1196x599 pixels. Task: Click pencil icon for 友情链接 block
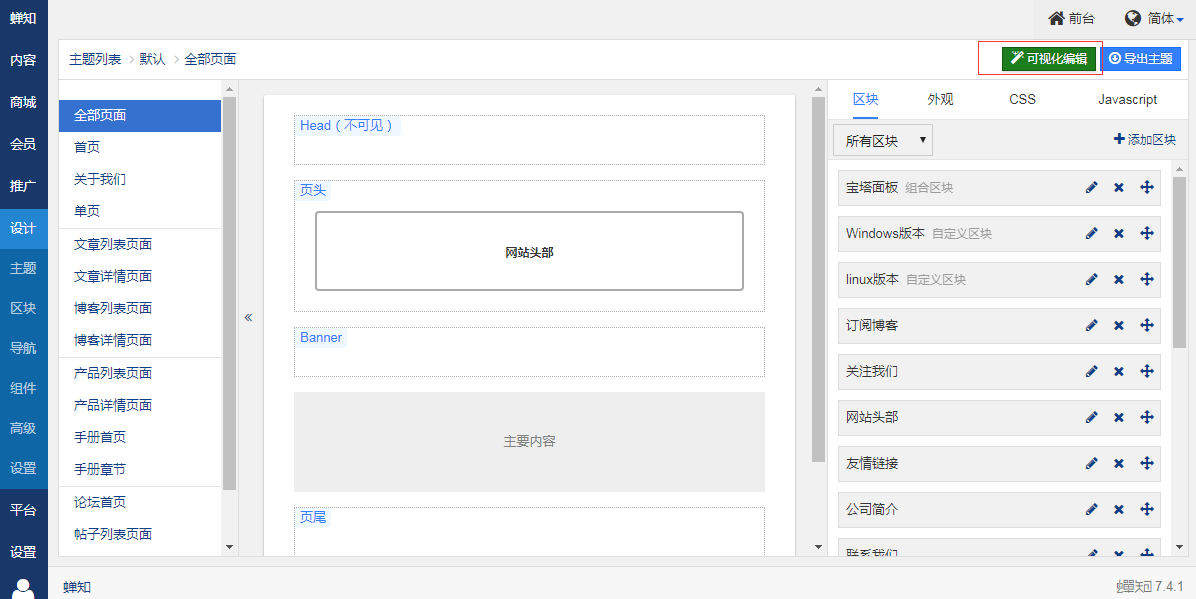coord(1091,464)
